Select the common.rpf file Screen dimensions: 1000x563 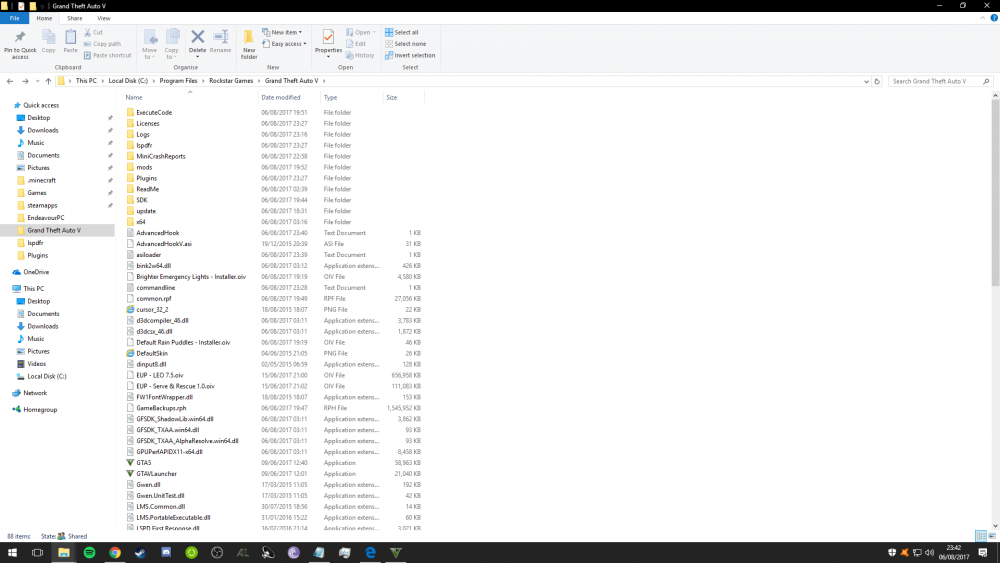153,298
